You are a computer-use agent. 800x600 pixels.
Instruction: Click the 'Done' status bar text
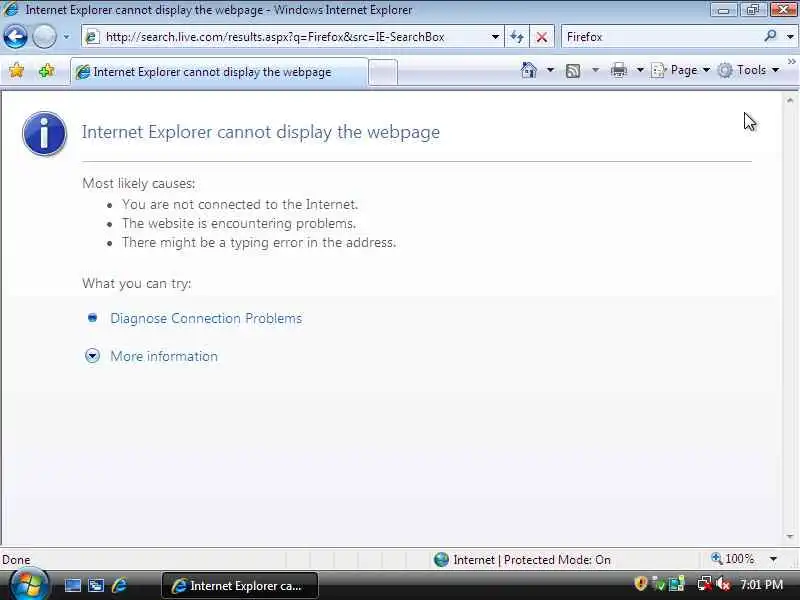click(x=16, y=560)
